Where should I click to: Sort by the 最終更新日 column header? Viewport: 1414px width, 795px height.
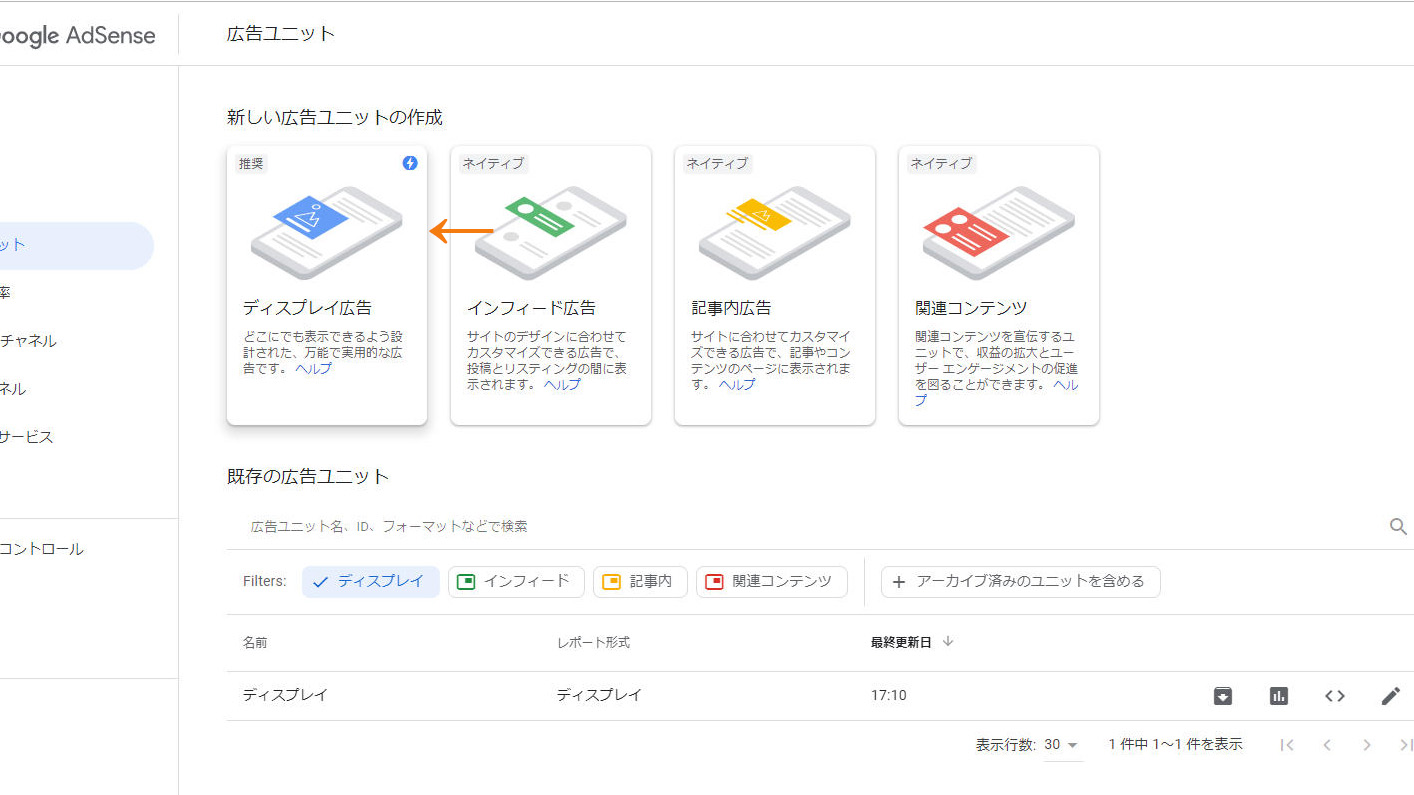coord(901,642)
